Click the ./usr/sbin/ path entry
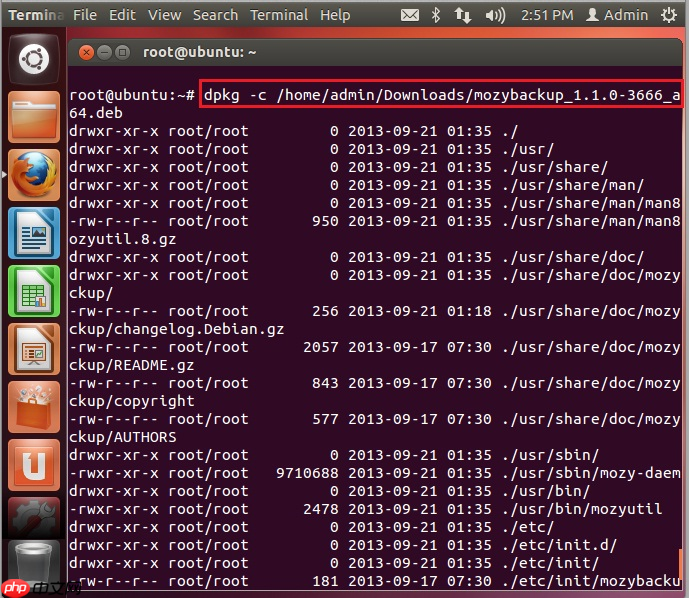 pyautogui.click(x=550, y=455)
